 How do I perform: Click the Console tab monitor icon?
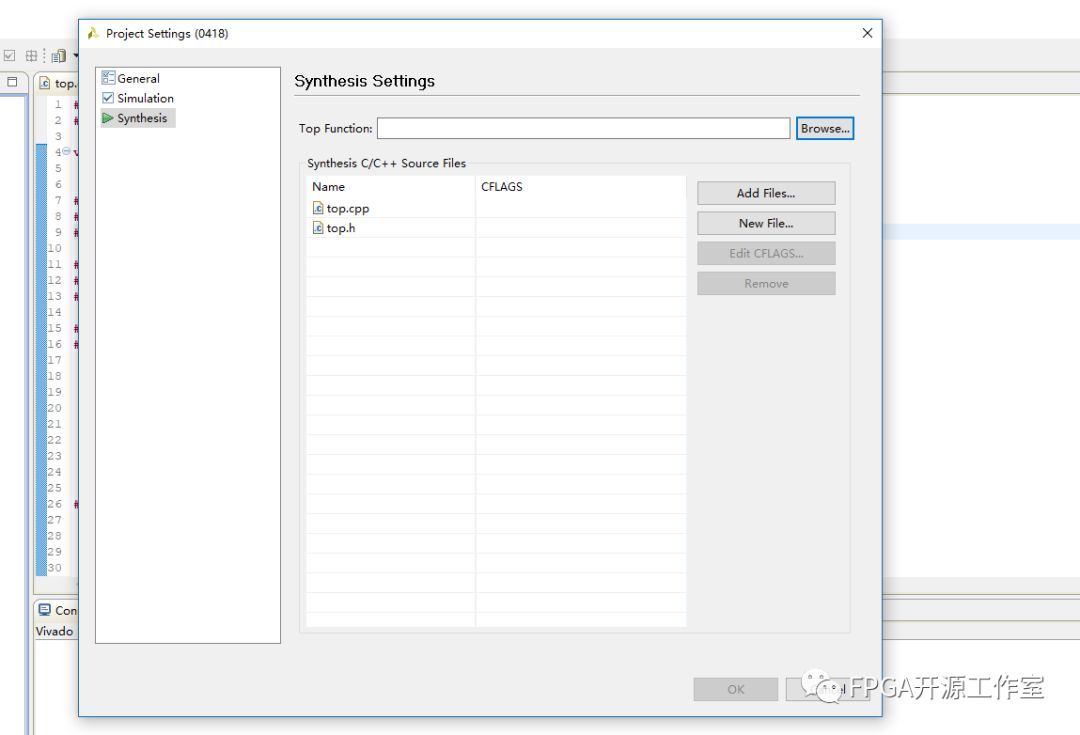coord(44,610)
